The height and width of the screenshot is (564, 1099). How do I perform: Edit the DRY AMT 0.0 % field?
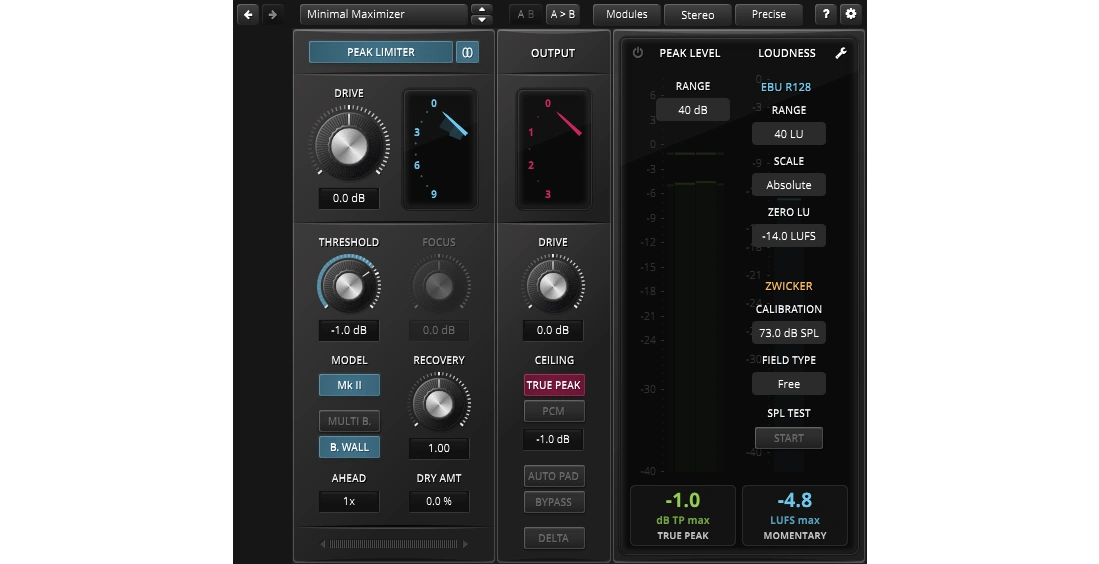439,502
